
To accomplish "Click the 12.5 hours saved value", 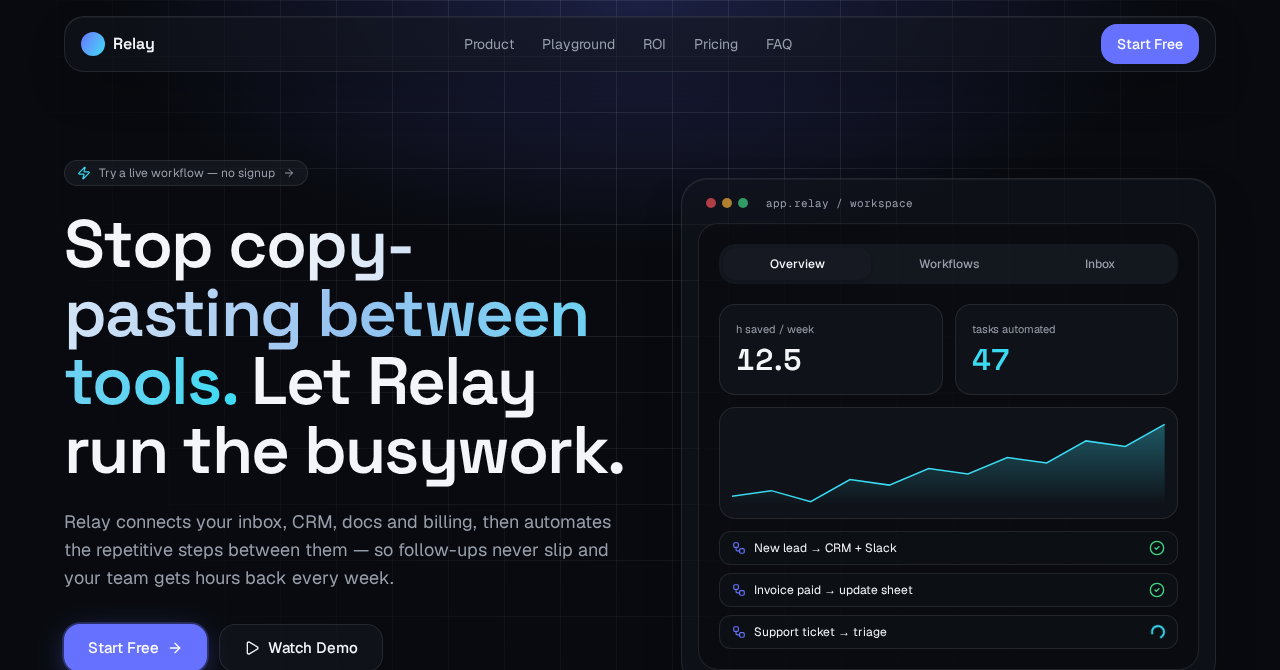I will tap(769, 360).
